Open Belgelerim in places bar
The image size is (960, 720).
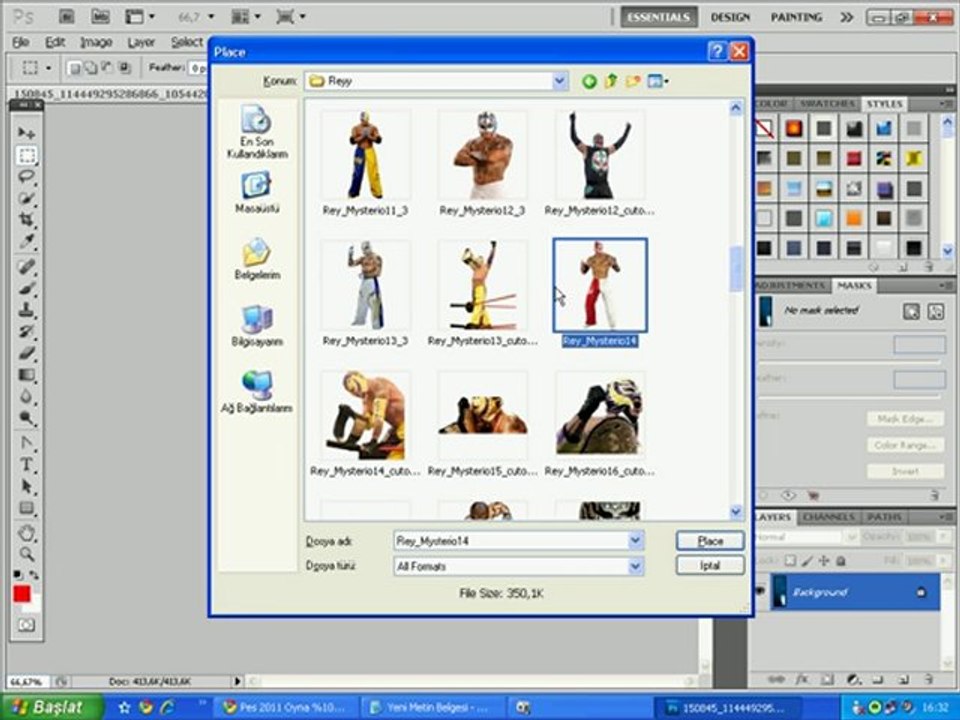point(257,259)
